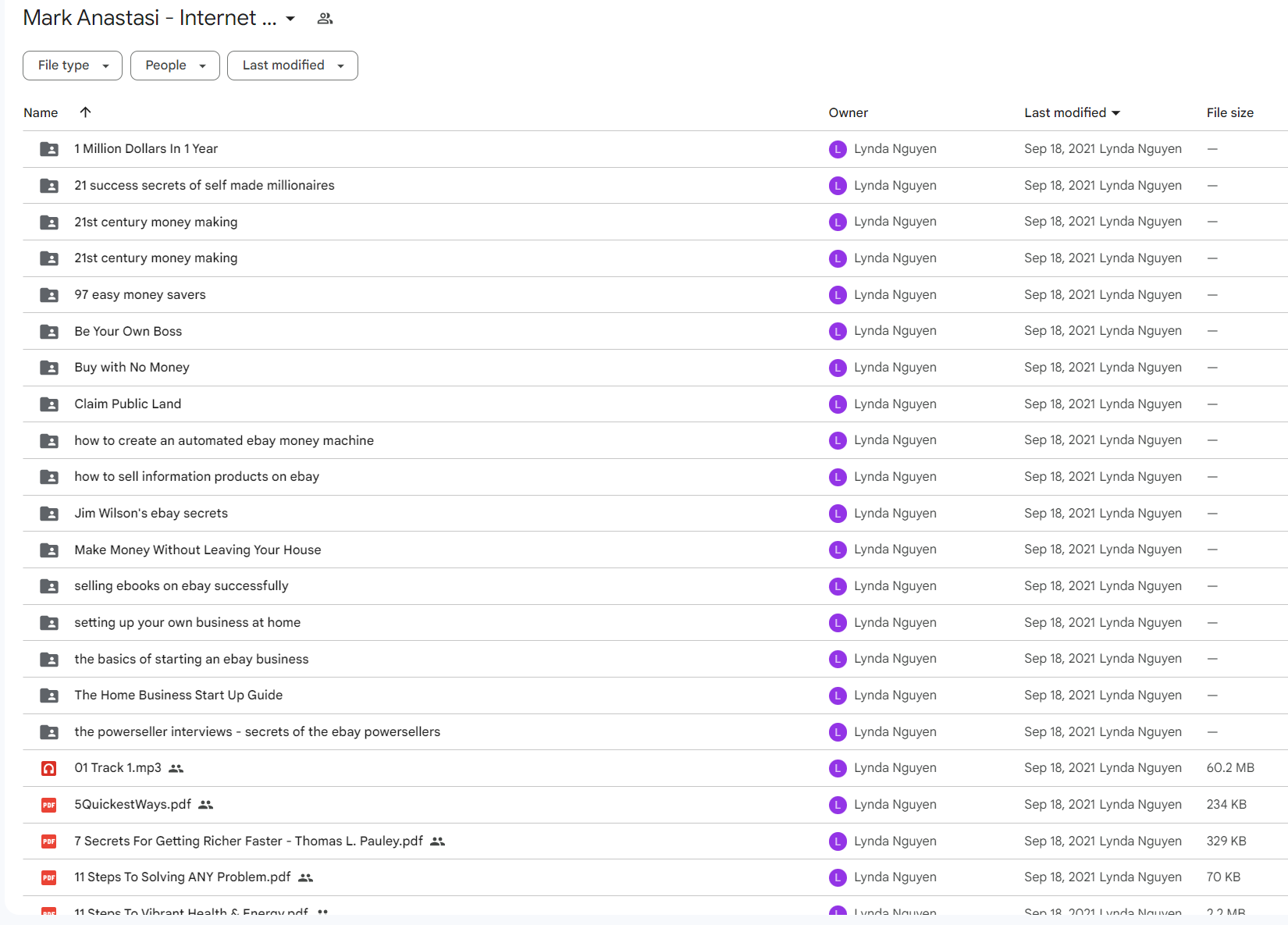Reverse sort order with Name arrow
The height and width of the screenshot is (925, 1288).
[86, 112]
